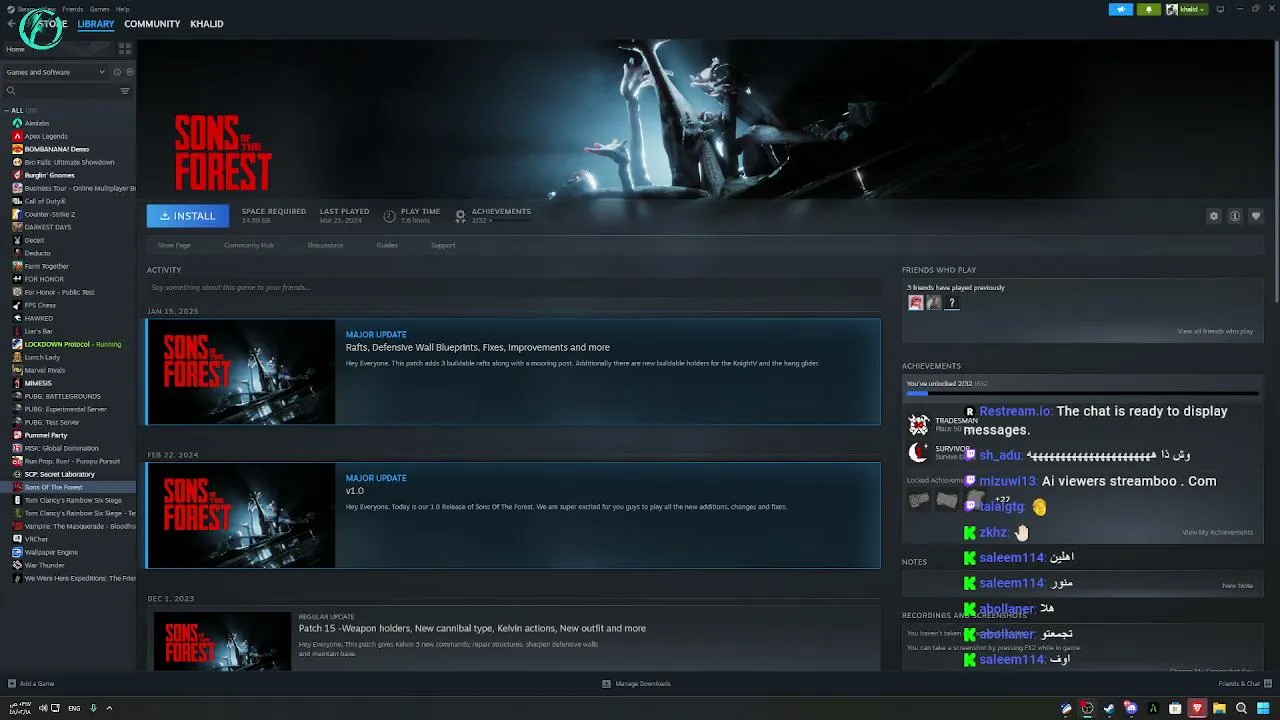Viewport: 1280px width, 720px height.
Task: View all friends who play
Action: pos(1215,331)
